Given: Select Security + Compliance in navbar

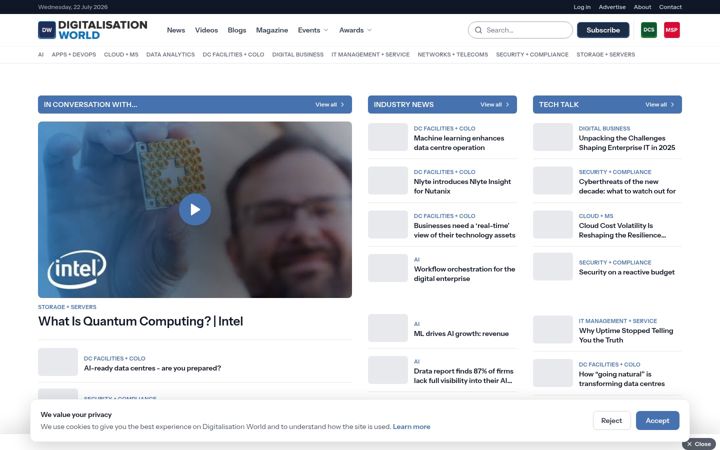Looking at the screenshot, I should 532,54.
